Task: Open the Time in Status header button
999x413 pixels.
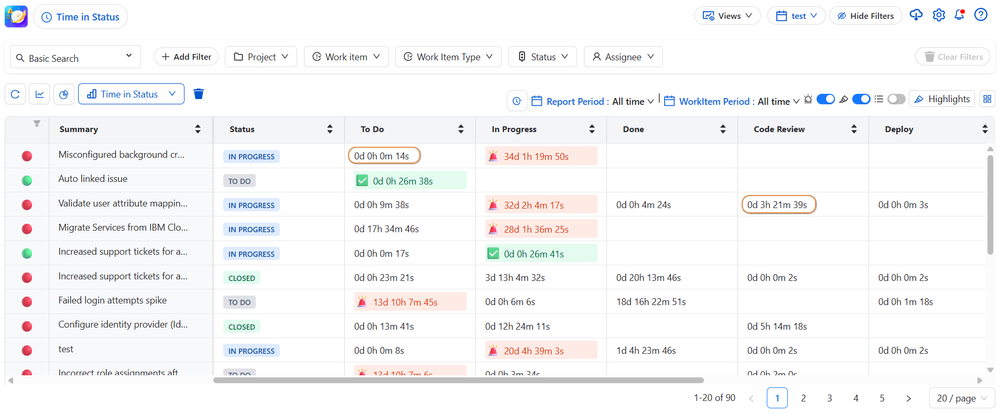Action: click(80, 17)
